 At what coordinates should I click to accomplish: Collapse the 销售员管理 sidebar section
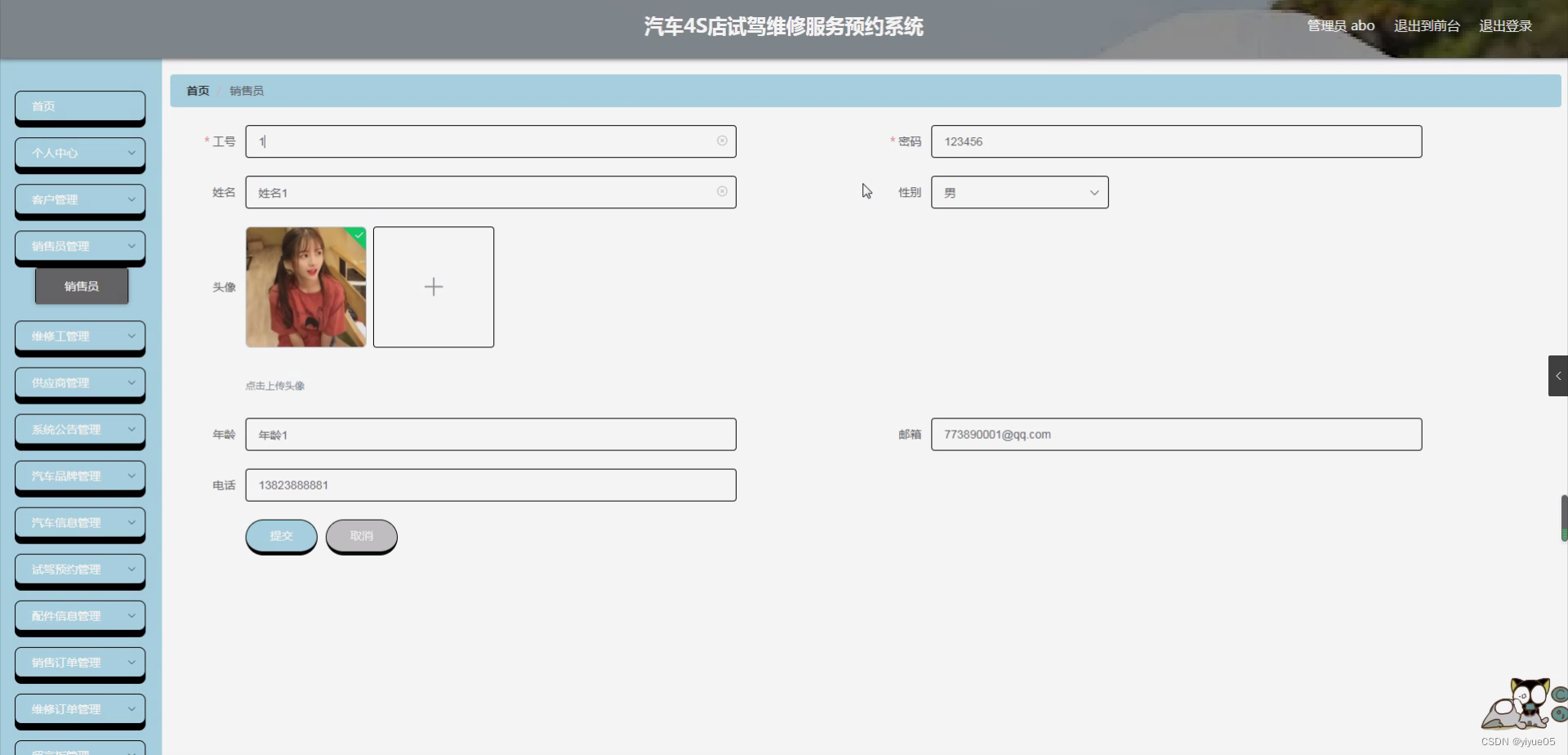79,246
